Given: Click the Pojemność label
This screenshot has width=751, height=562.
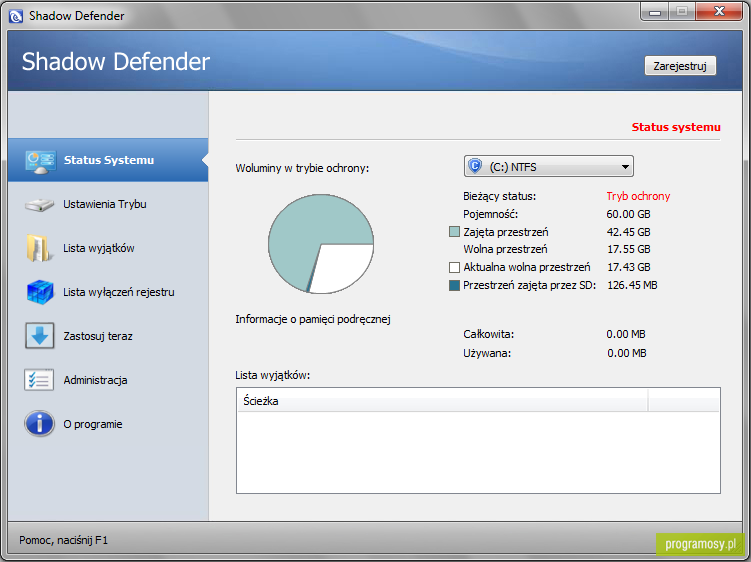Looking at the screenshot, I should 490,214.
